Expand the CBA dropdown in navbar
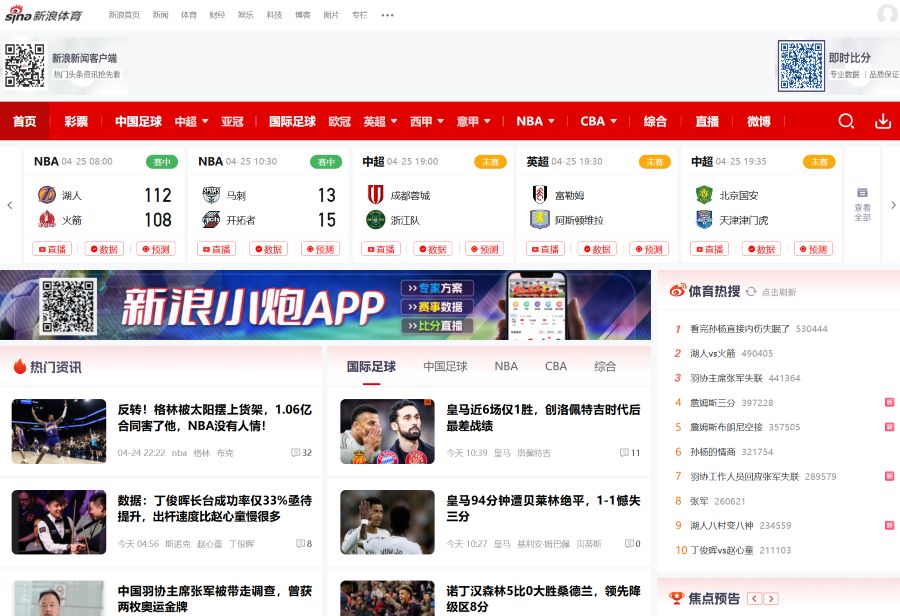 (612, 121)
